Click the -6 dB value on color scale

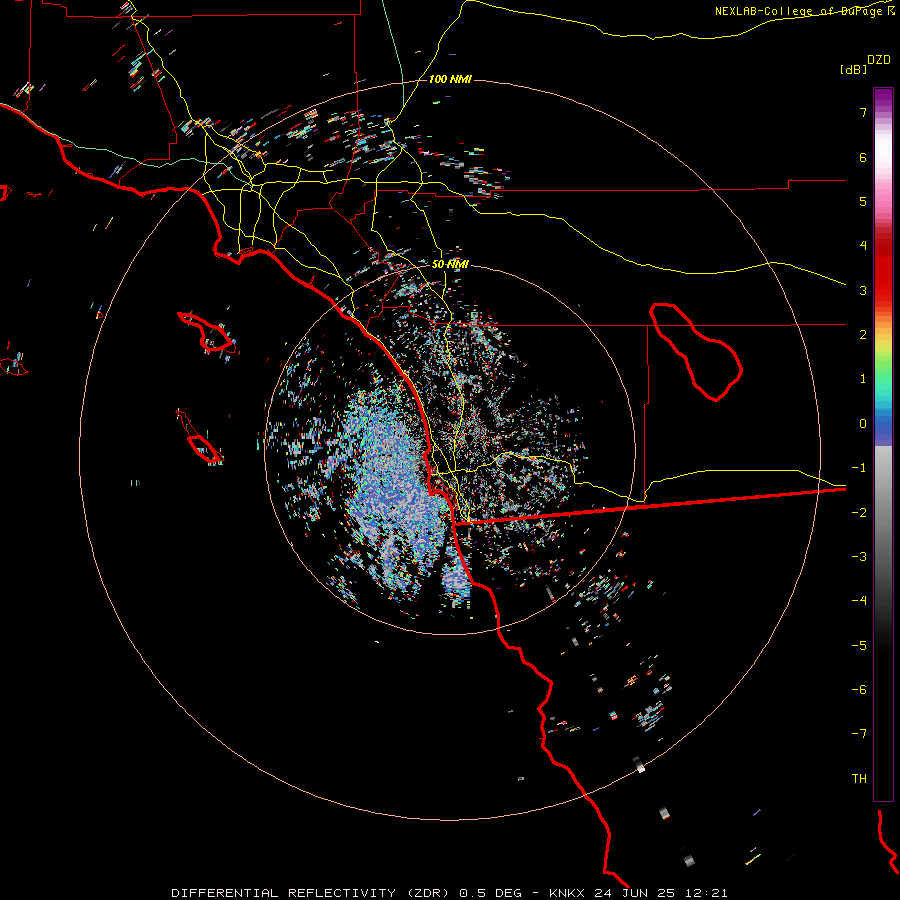pos(859,689)
